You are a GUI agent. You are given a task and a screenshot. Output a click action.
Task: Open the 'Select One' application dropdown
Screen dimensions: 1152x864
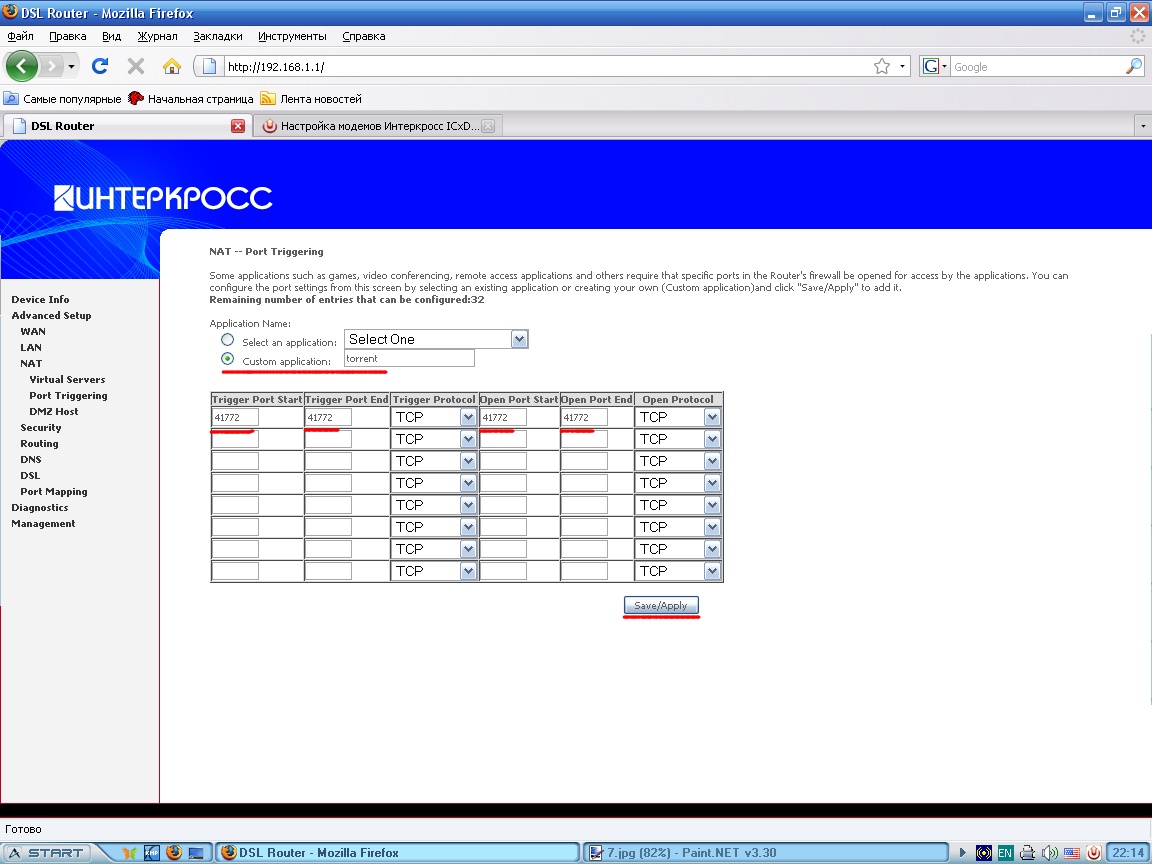point(436,339)
